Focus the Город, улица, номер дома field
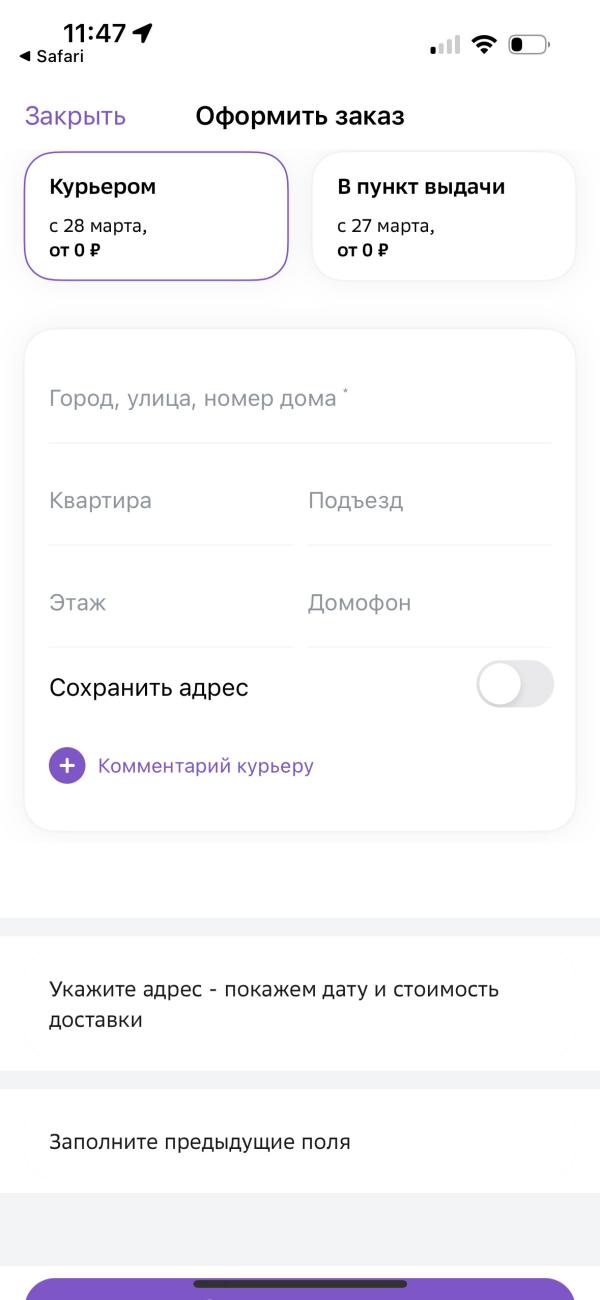 299,400
